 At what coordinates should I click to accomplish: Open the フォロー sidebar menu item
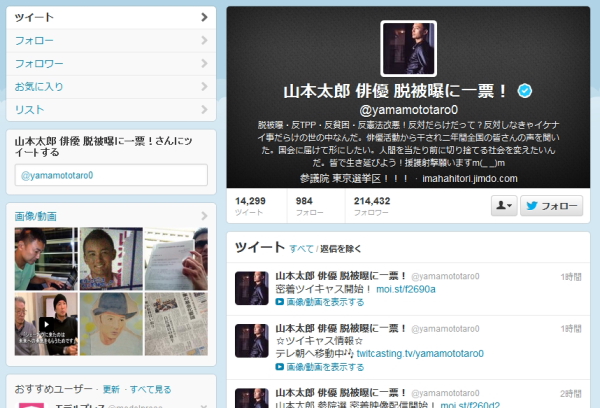(111, 41)
